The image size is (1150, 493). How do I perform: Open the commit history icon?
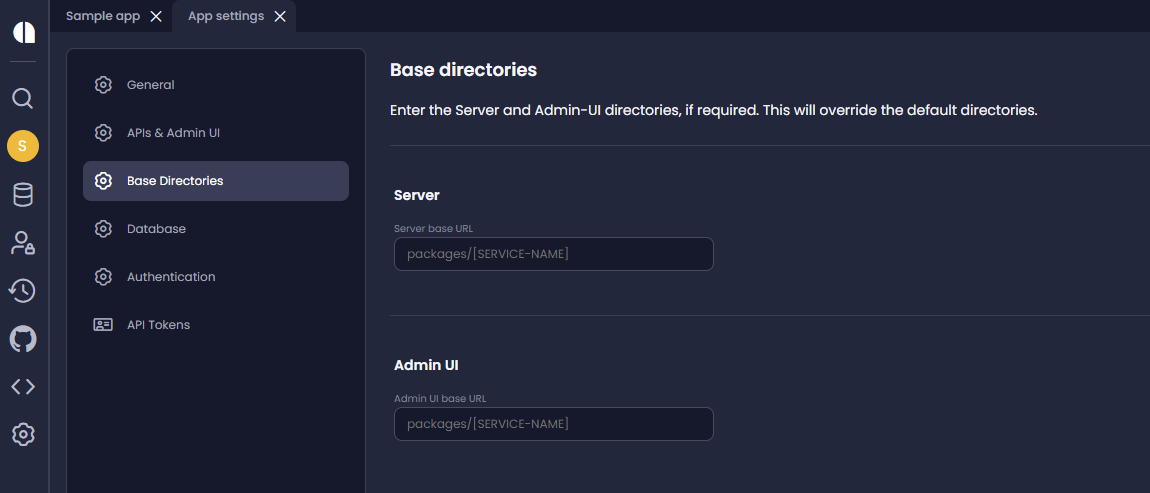pos(23,291)
